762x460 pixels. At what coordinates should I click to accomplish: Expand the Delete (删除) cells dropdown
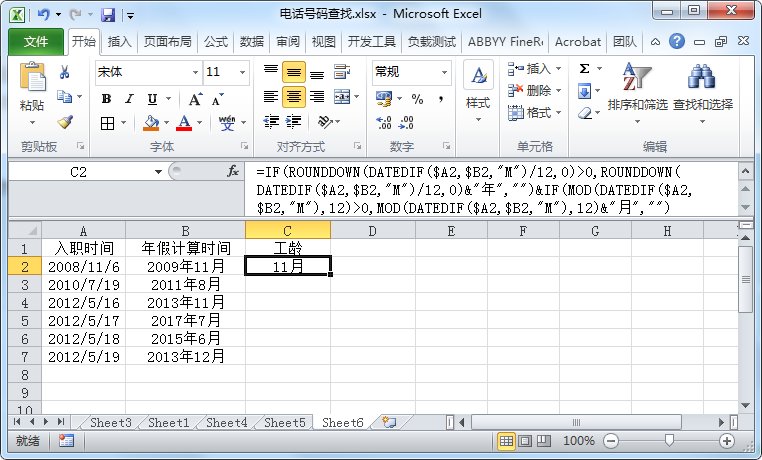pyautogui.click(x=558, y=91)
